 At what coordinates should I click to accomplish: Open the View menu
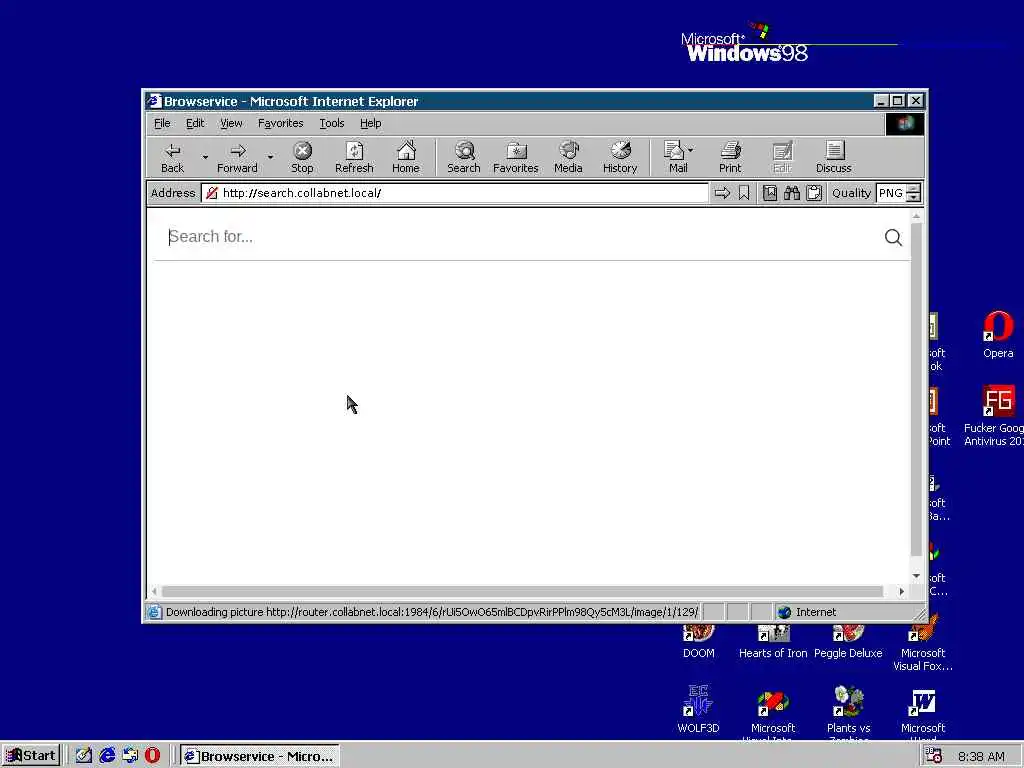click(231, 123)
